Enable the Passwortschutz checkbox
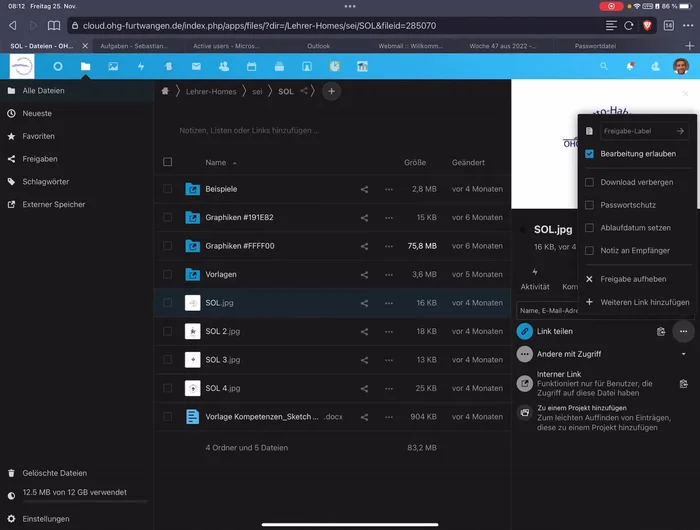 [x=590, y=205]
